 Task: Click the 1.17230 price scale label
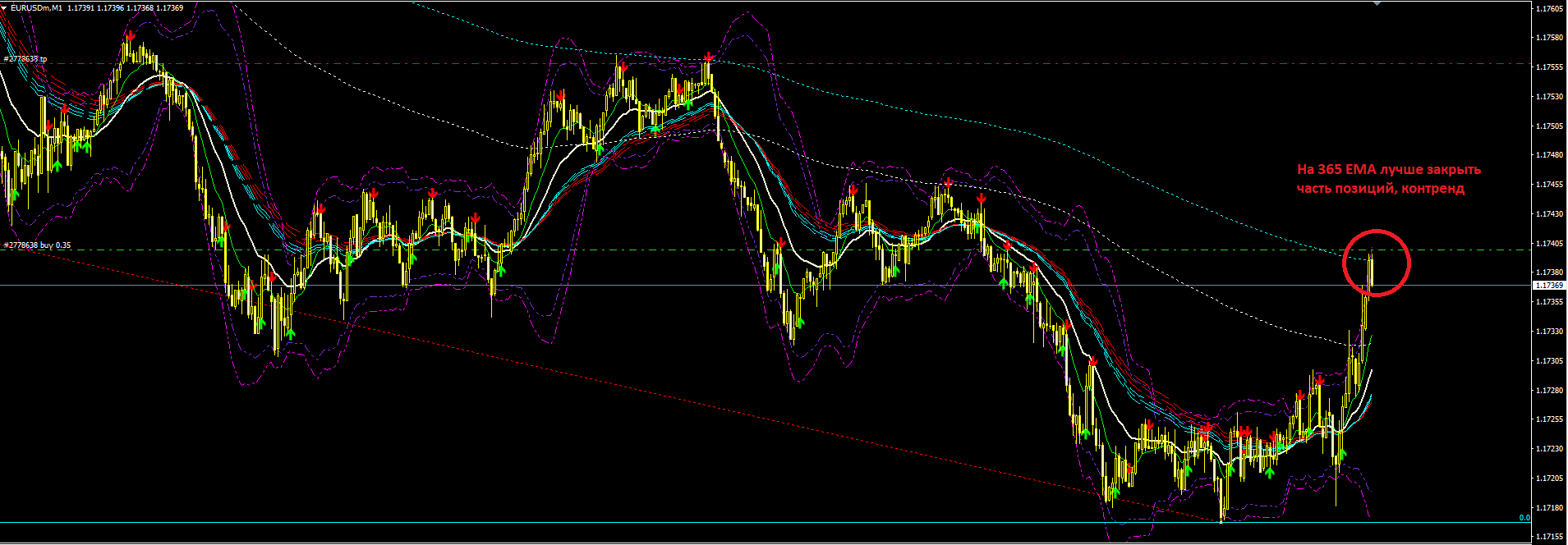click(x=1549, y=449)
